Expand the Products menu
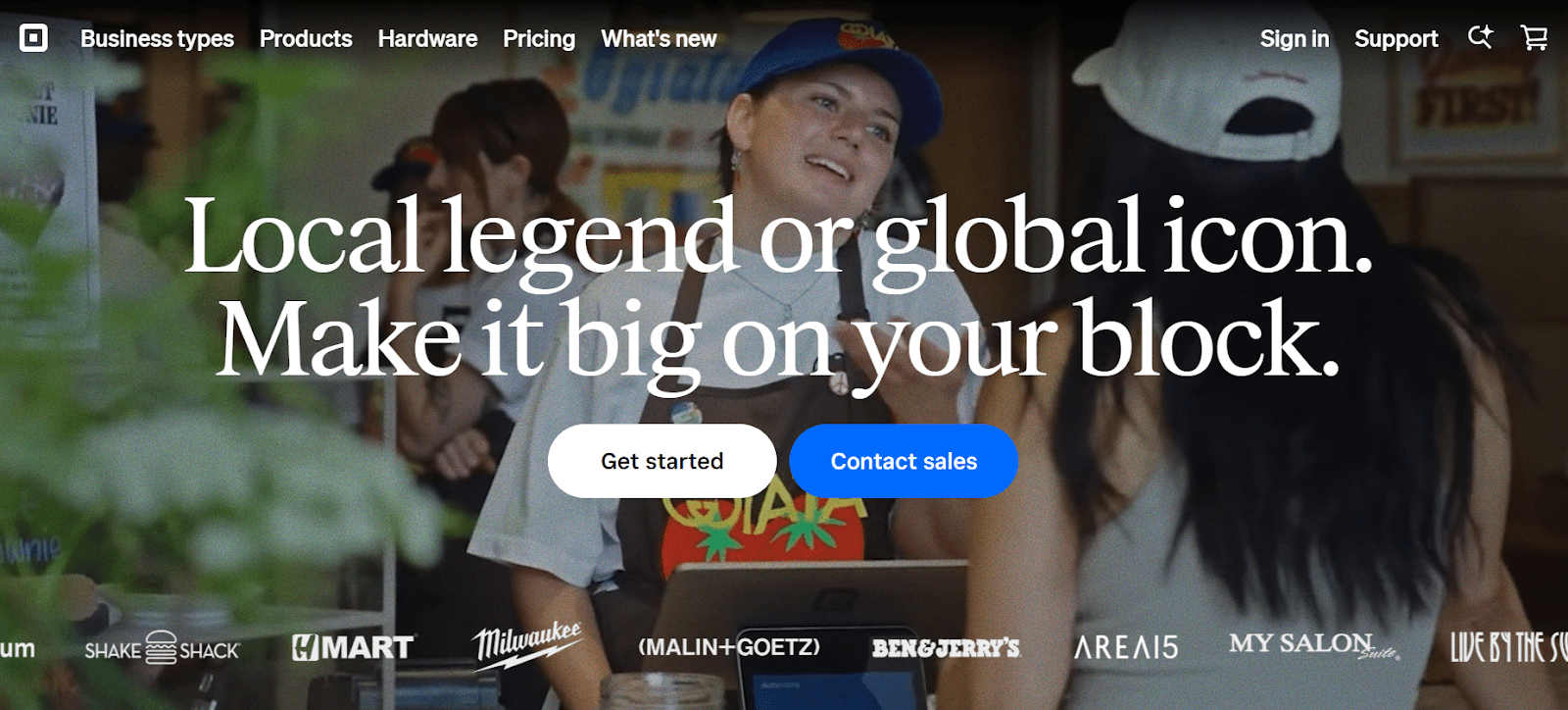The height and width of the screenshot is (710, 1568). pyautogui.click(x=306, y=38)
